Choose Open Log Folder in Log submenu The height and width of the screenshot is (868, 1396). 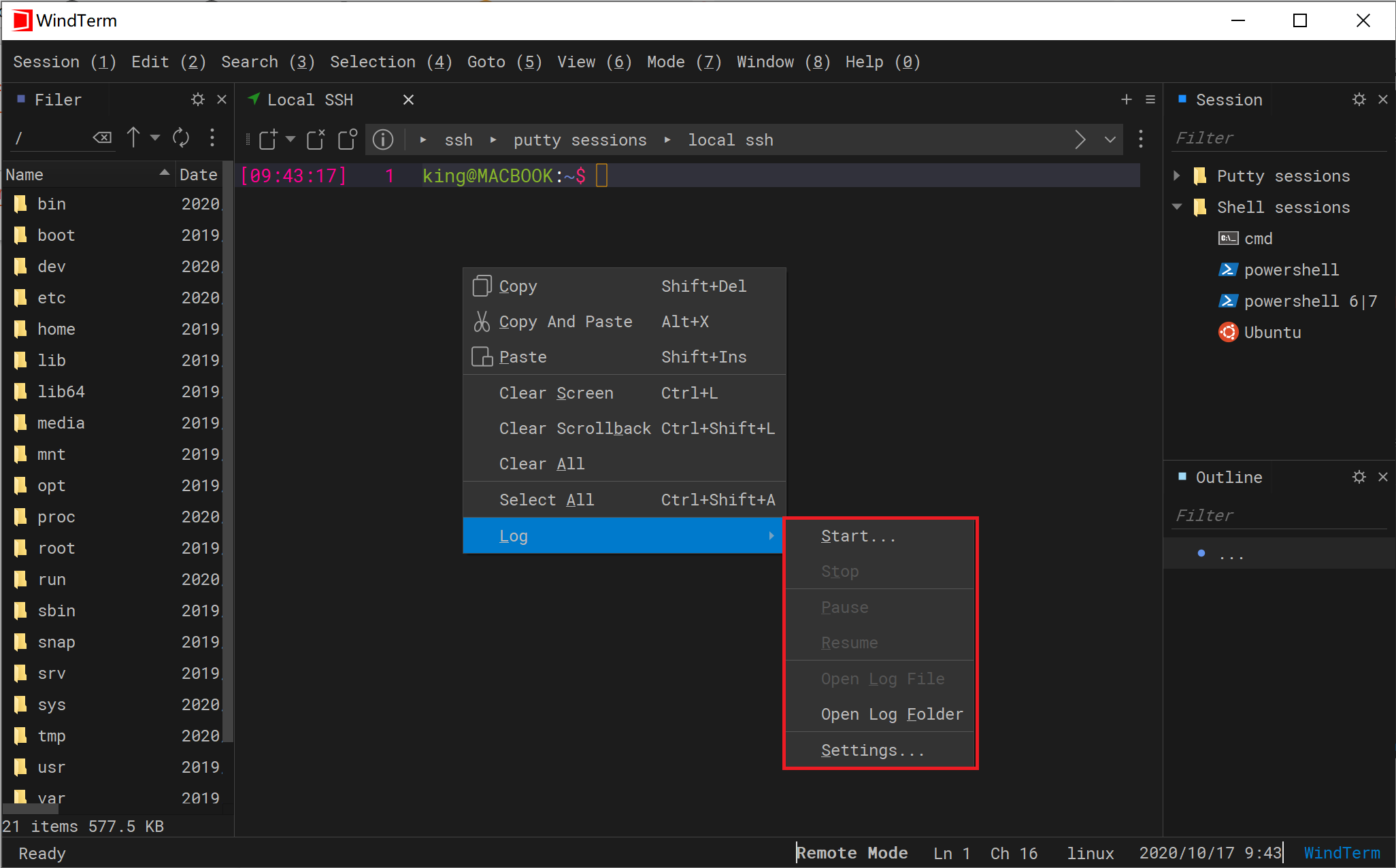pyautogui.click(x=880, y=714)
